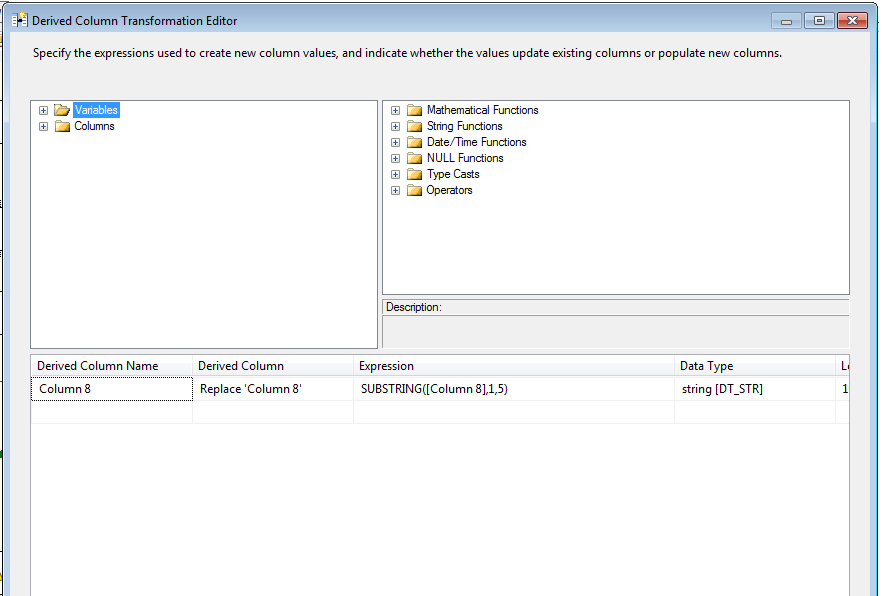Edit the Derived Column Name cell 'Column 8'
This screenshot has height=596, width=882.
[x=111, y=389]
